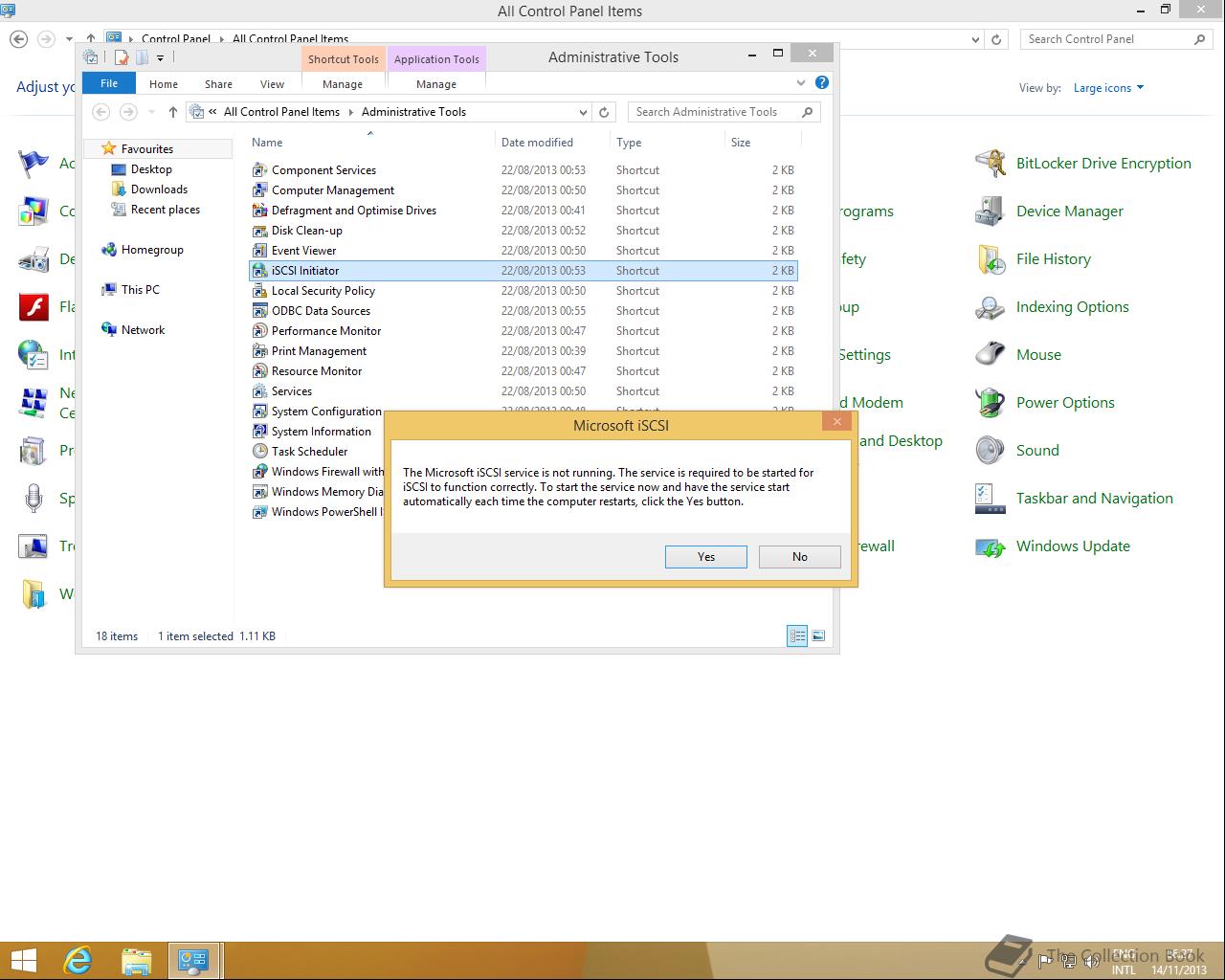Click the Windows Memory Diagnostic icon
The width and height of the screenshot is (1225, 980).
point(259,491)
